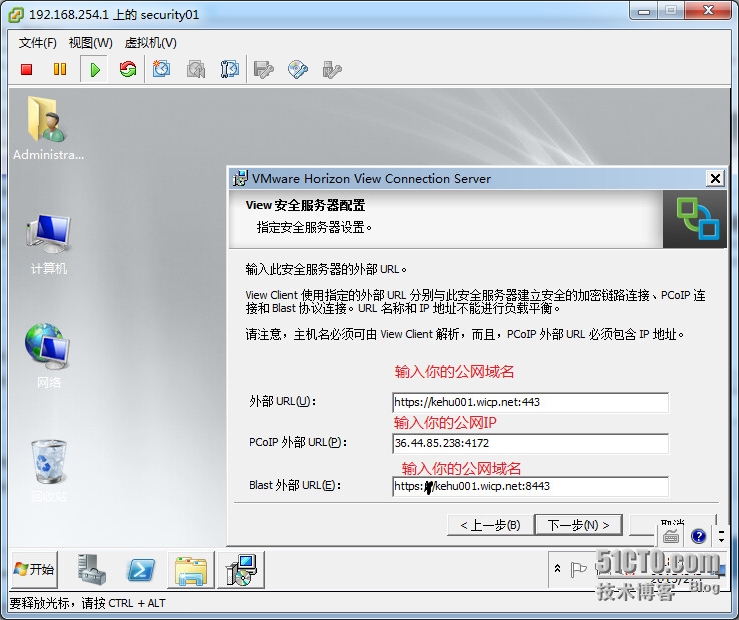Click the 取消 cancel button
This screenshot has height=620, width=739.
[673, 523]
